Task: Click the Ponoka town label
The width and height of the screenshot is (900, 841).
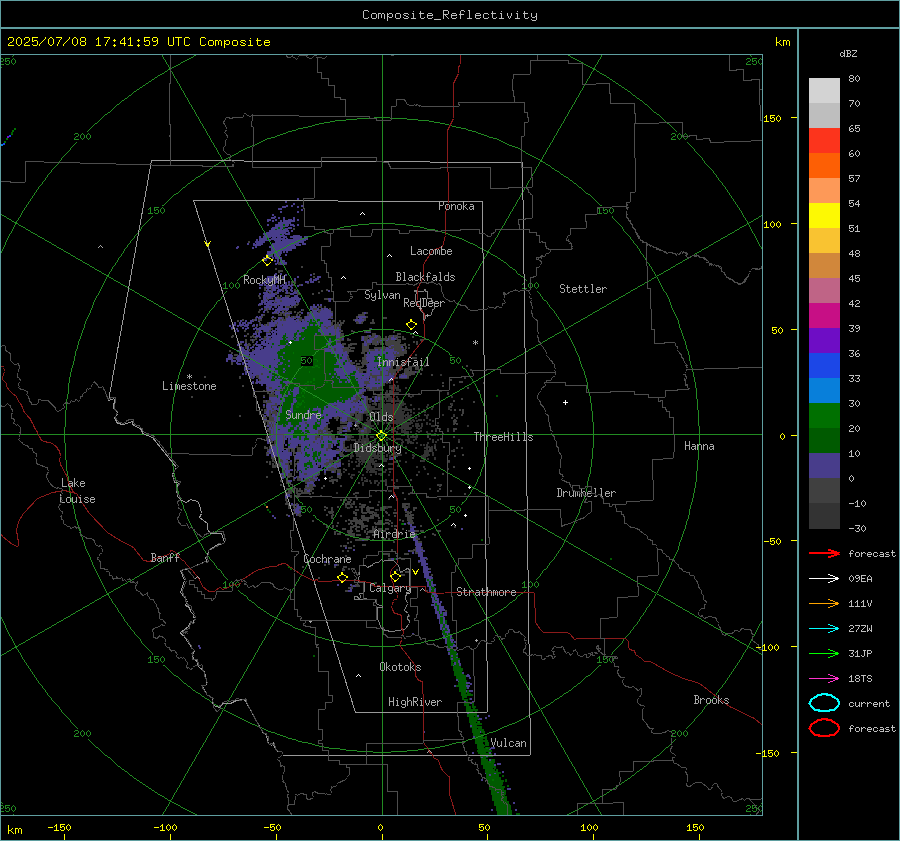Action: click(456, 206)
